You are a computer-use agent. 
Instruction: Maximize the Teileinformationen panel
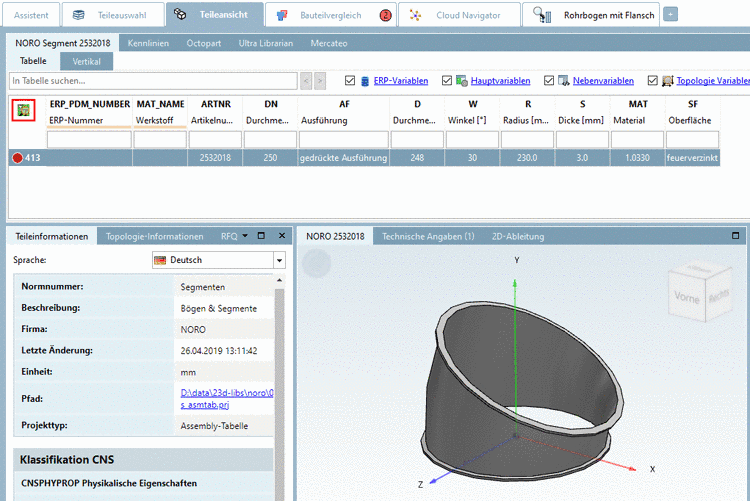pos(261,235)
